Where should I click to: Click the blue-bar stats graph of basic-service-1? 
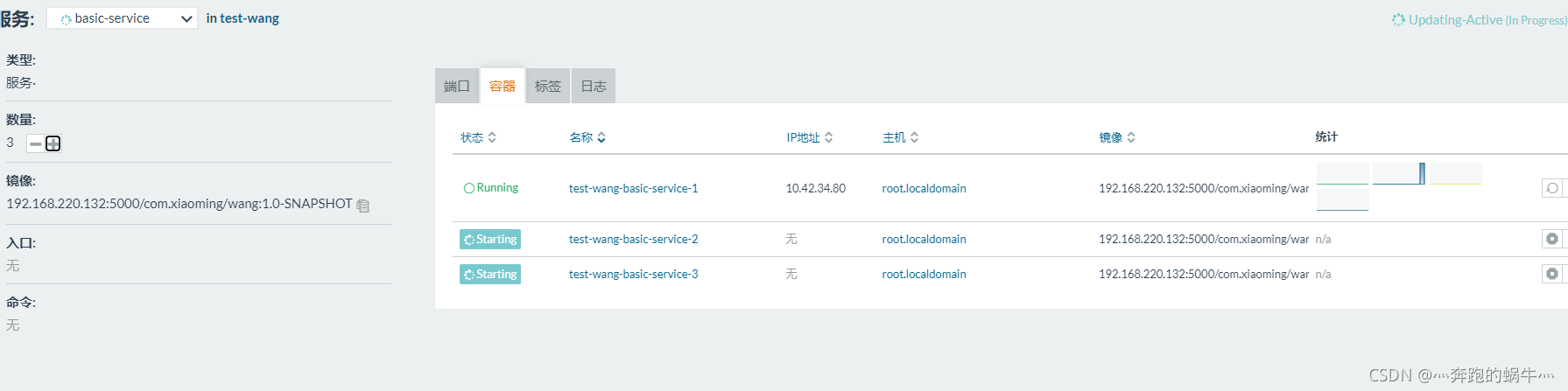coord(1399,173)
